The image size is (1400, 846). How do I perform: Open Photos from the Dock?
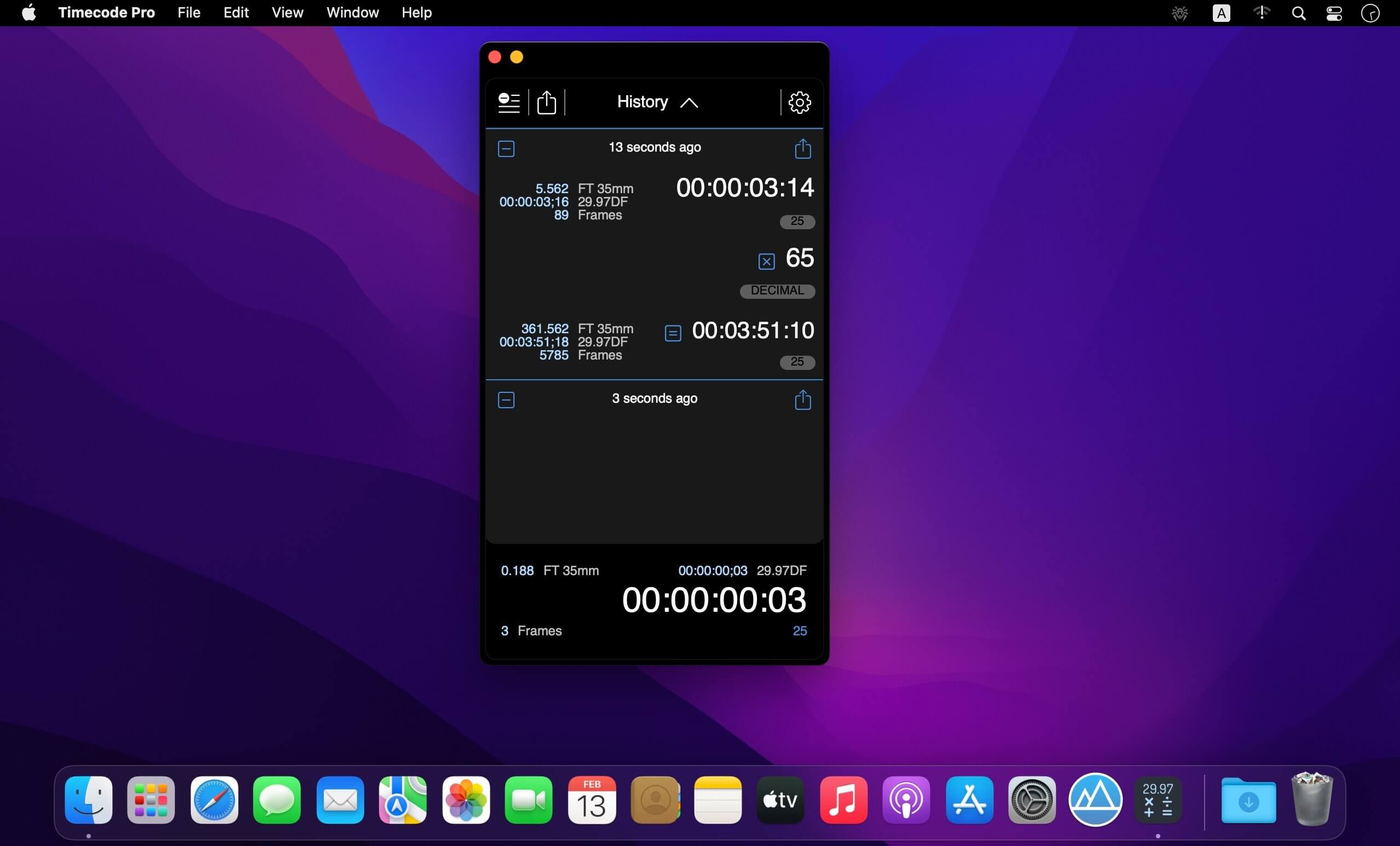point(466,799)
